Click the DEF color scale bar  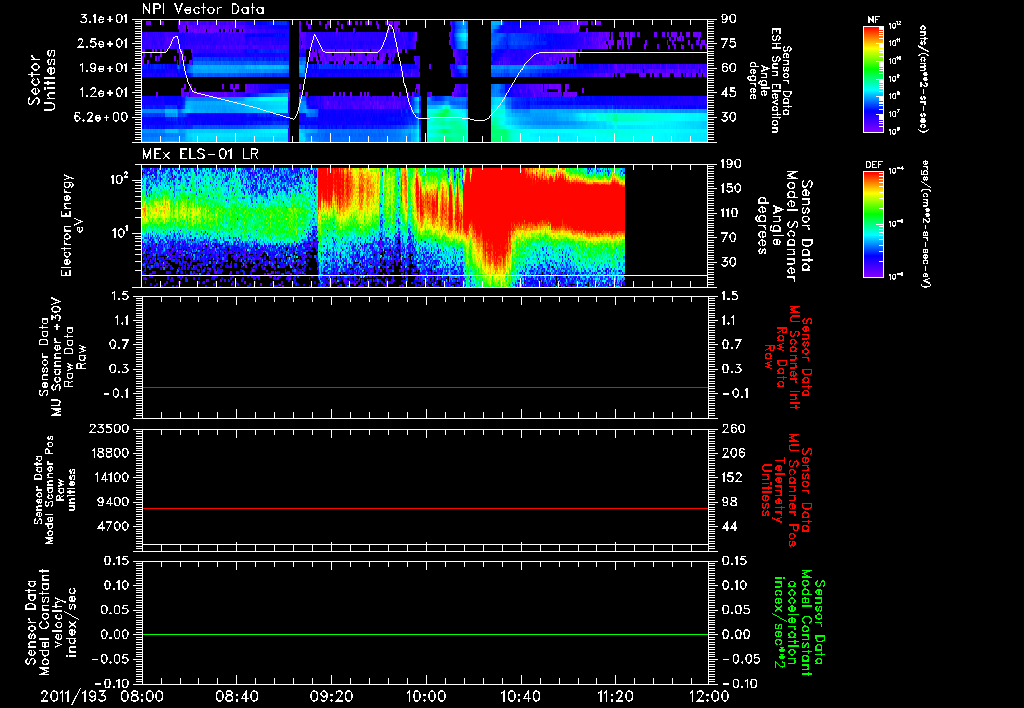click(x=874, y=224)
